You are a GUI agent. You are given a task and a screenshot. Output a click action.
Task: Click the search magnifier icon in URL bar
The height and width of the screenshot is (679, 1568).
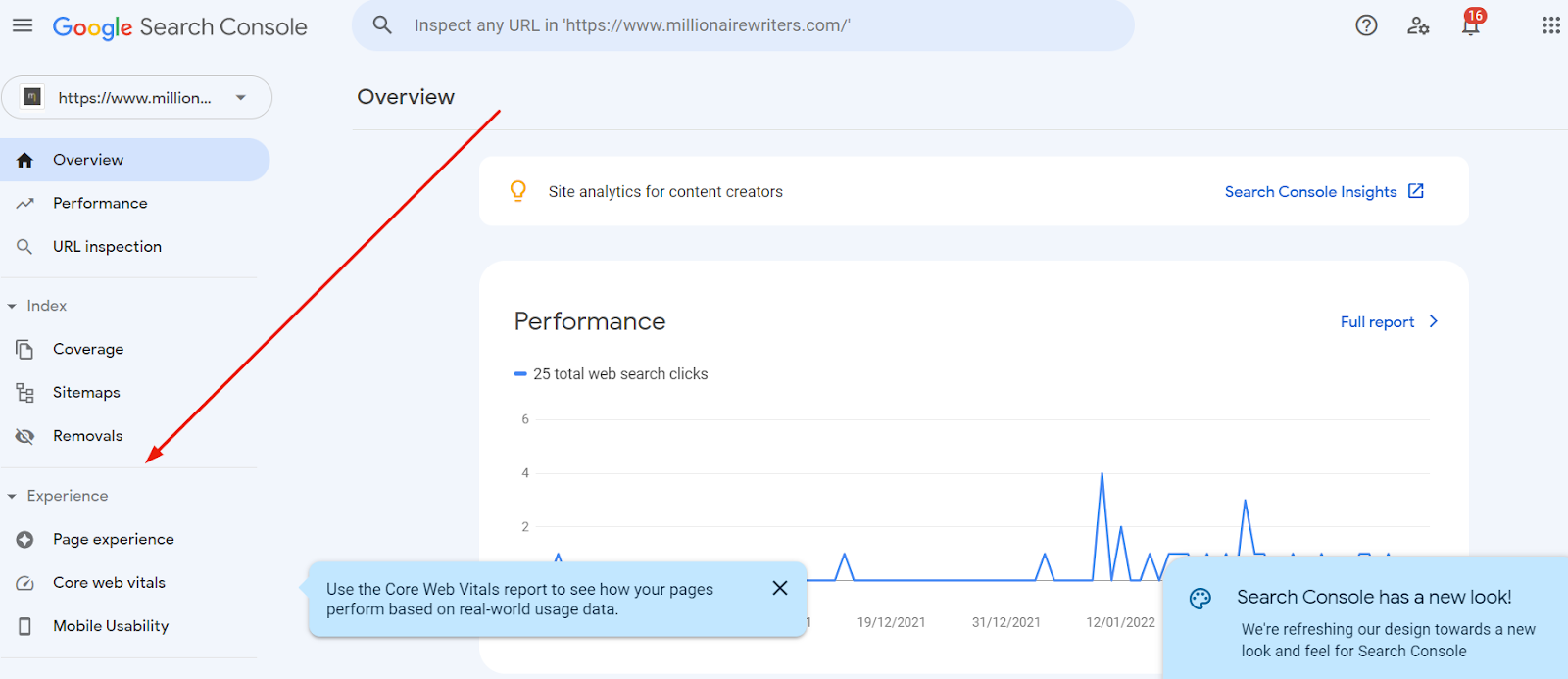(382, 25)
